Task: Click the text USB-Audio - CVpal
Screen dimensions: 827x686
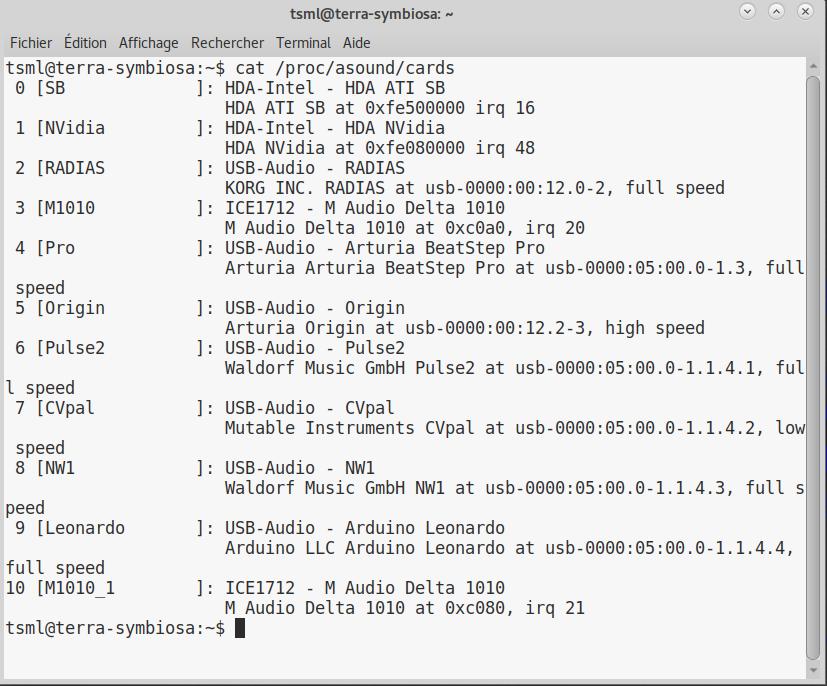Action: click(x=310, y=408)
